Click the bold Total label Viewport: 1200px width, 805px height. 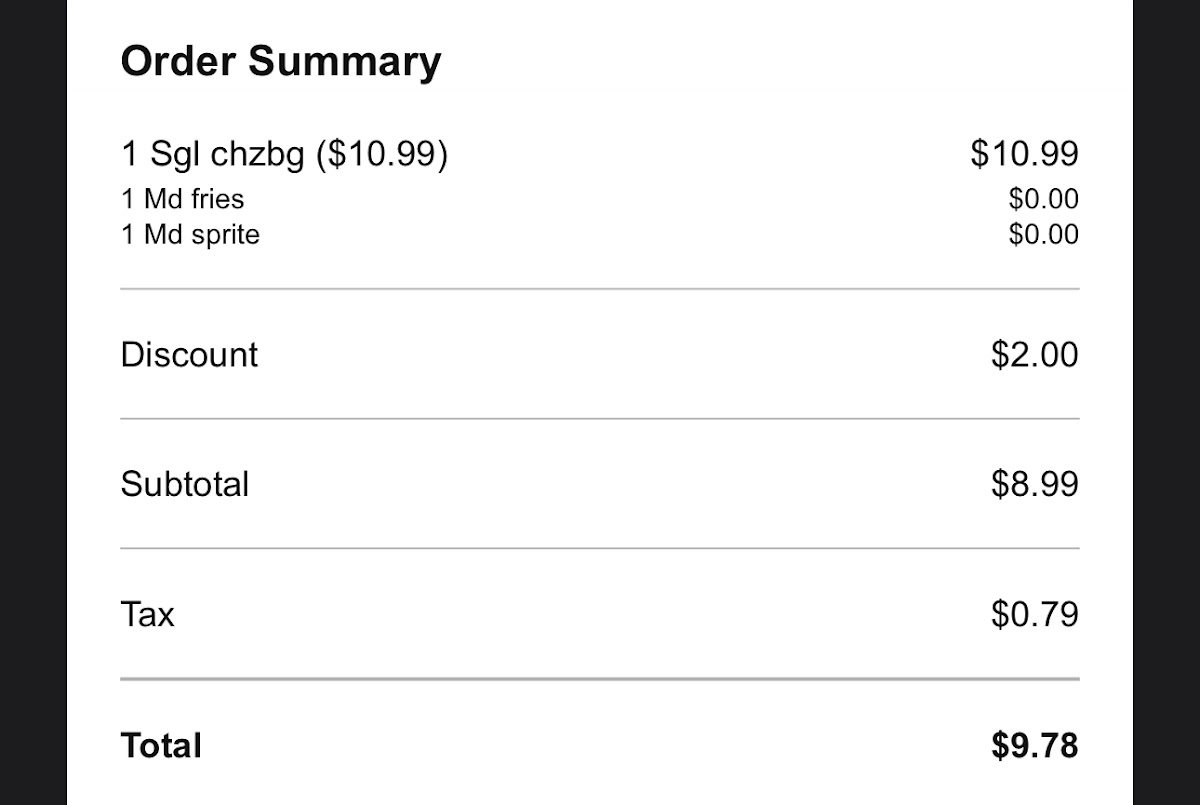(161, 746)
